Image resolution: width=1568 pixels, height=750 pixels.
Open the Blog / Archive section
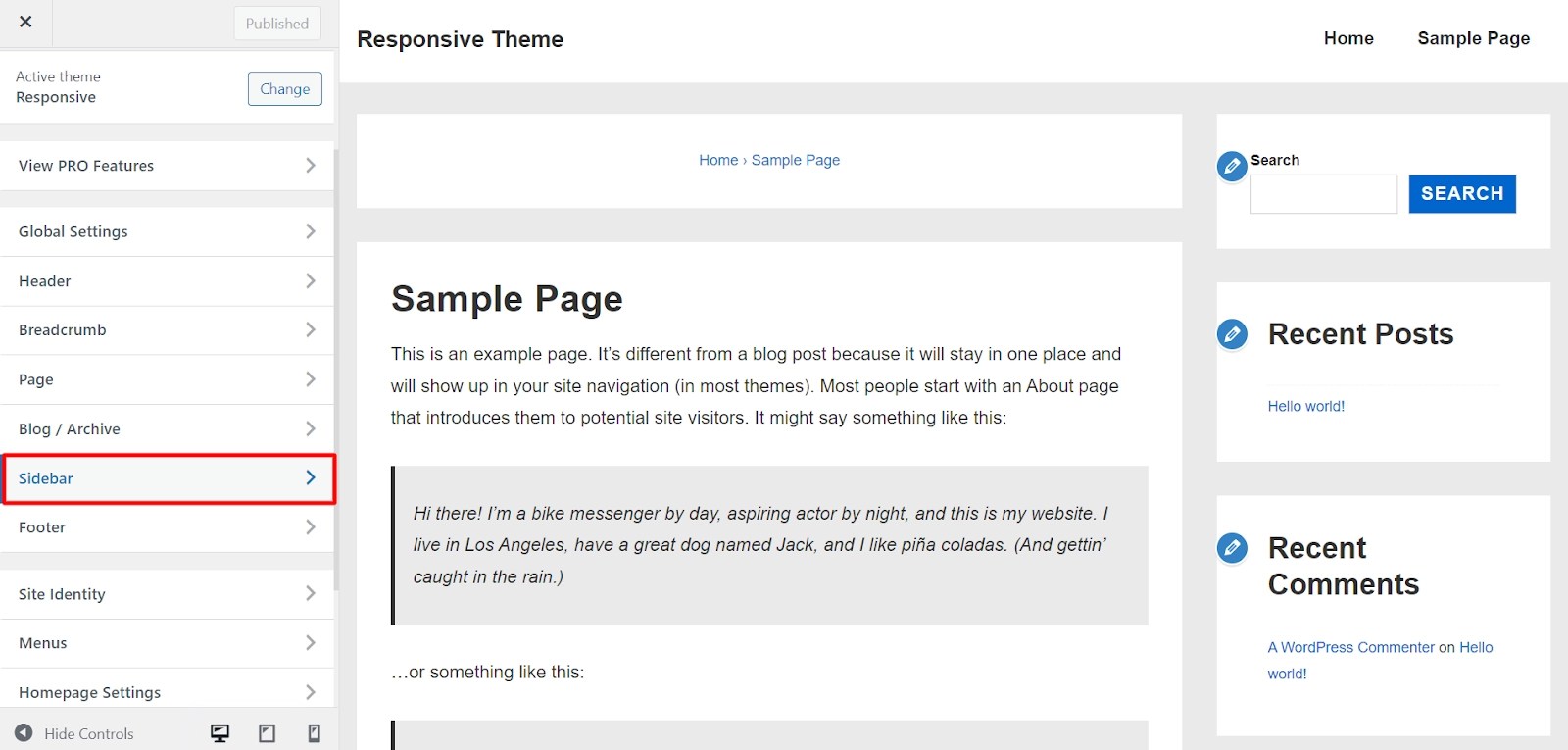[167, 428]
